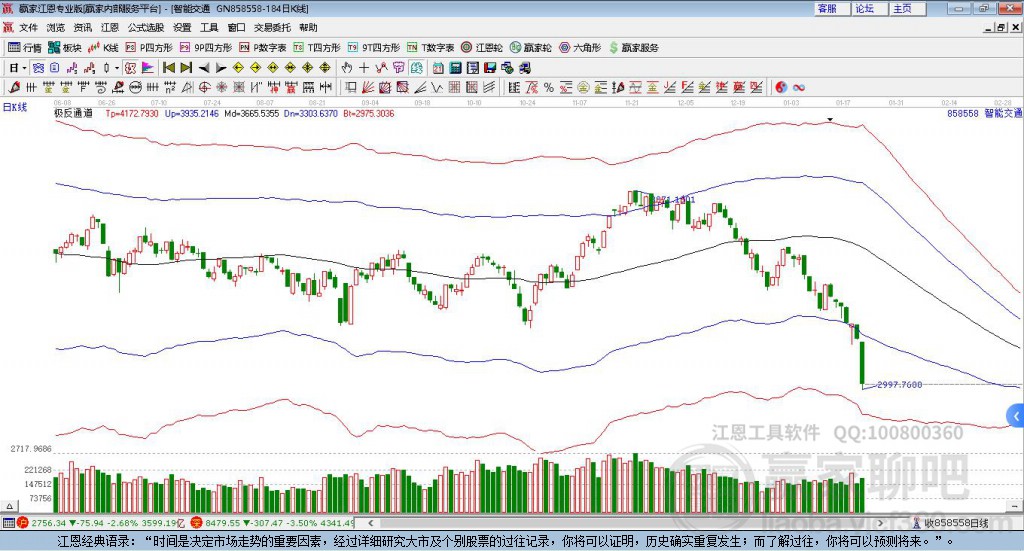Click the 客服 customer service button

pyautogui.click(x=831, y=8)
